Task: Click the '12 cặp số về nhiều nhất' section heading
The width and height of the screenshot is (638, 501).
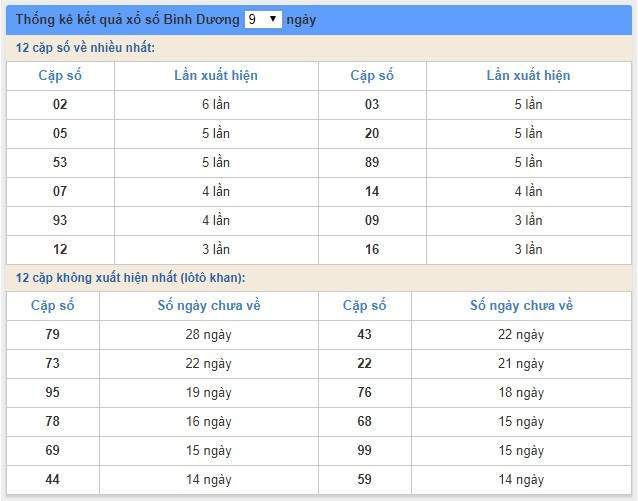Action: [85, 48]
